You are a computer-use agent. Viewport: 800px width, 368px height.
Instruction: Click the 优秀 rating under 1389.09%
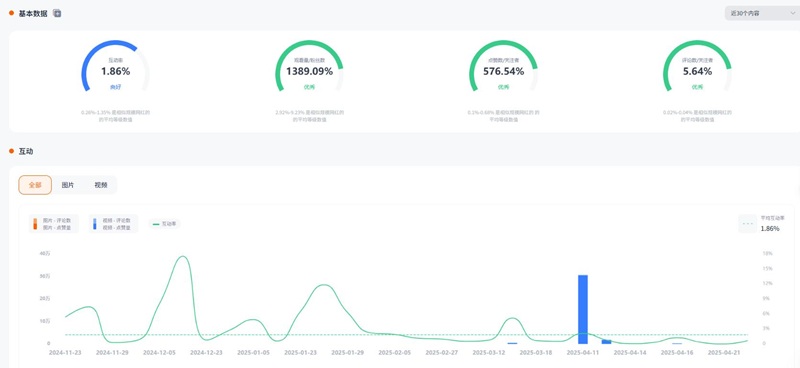coord(309,87)
